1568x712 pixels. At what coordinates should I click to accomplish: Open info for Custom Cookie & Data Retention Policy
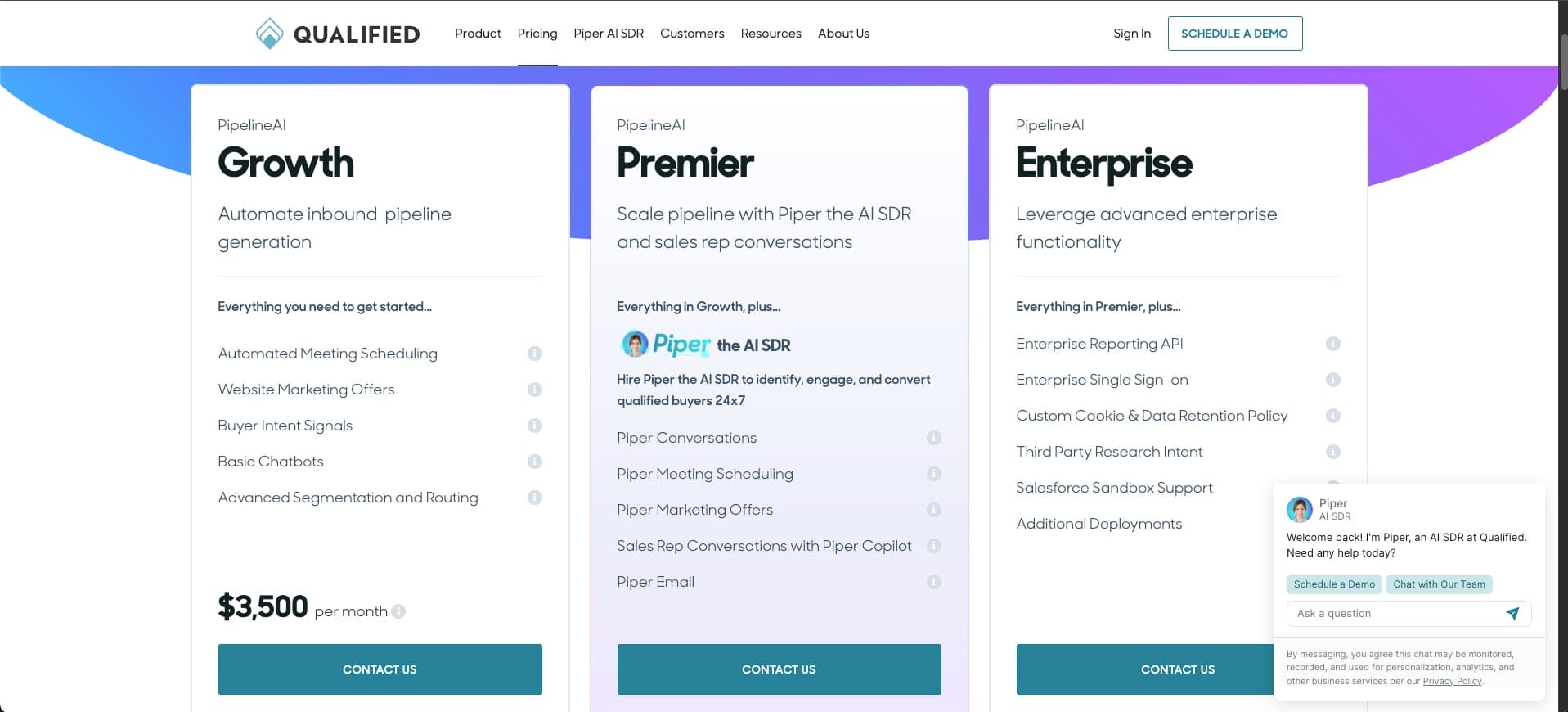pos(1332,416)
